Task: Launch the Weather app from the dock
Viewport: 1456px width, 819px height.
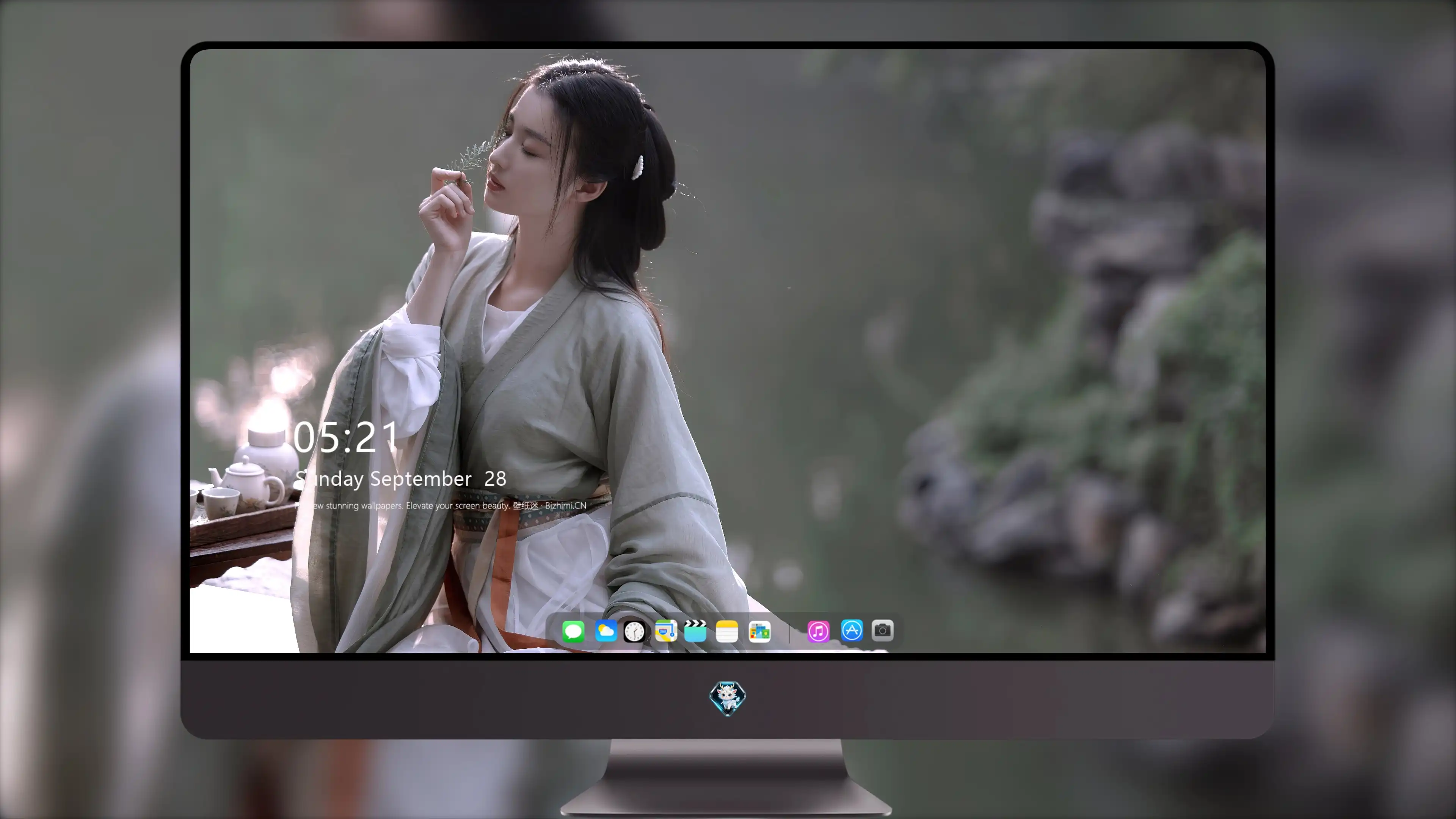Action: [606, 631]
